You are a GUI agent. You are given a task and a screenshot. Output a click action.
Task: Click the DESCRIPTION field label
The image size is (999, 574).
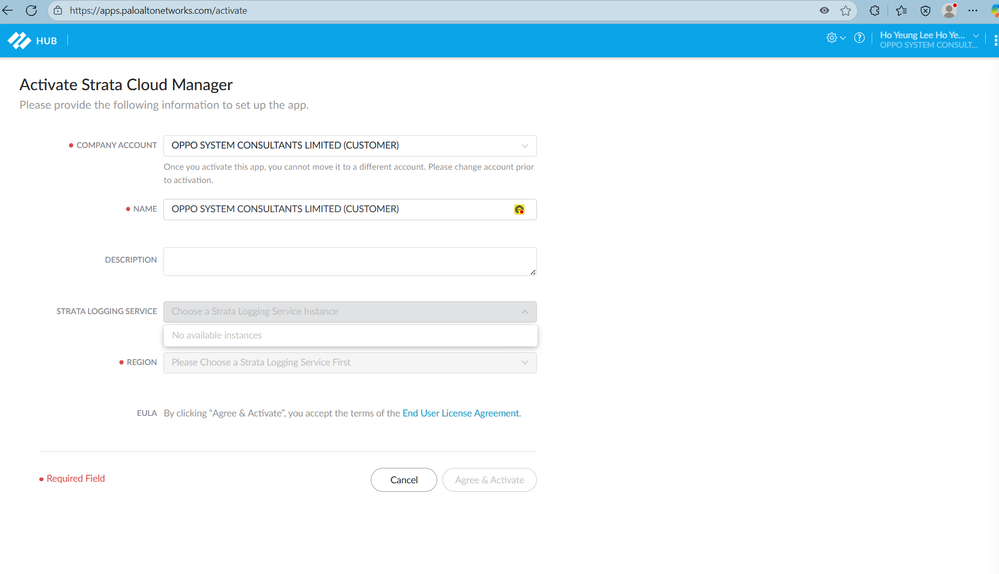(131, 260)
